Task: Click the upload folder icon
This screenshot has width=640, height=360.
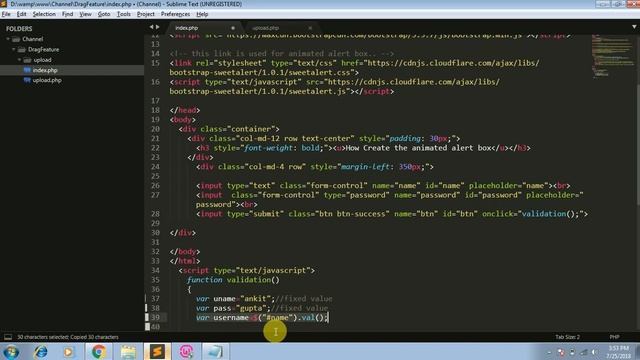Action: [27, 60]
